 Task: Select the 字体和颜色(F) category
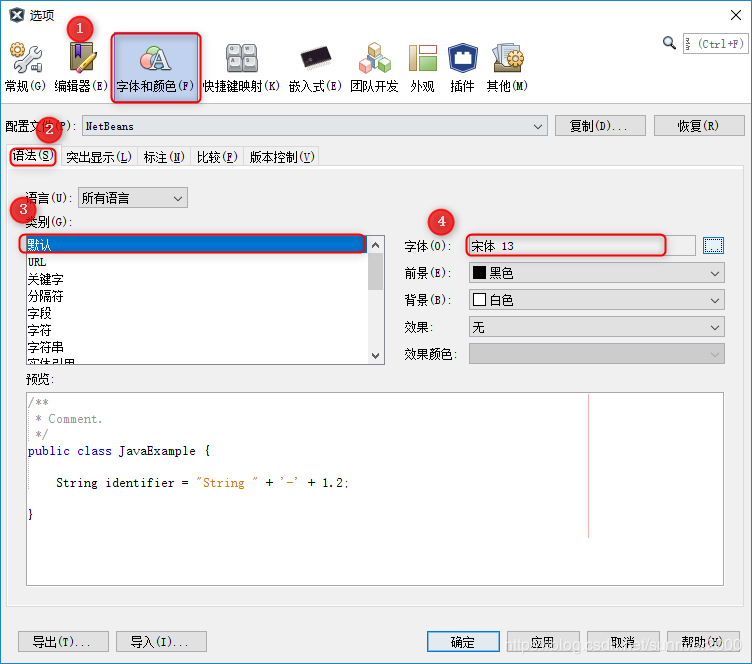tap(155, 67)
